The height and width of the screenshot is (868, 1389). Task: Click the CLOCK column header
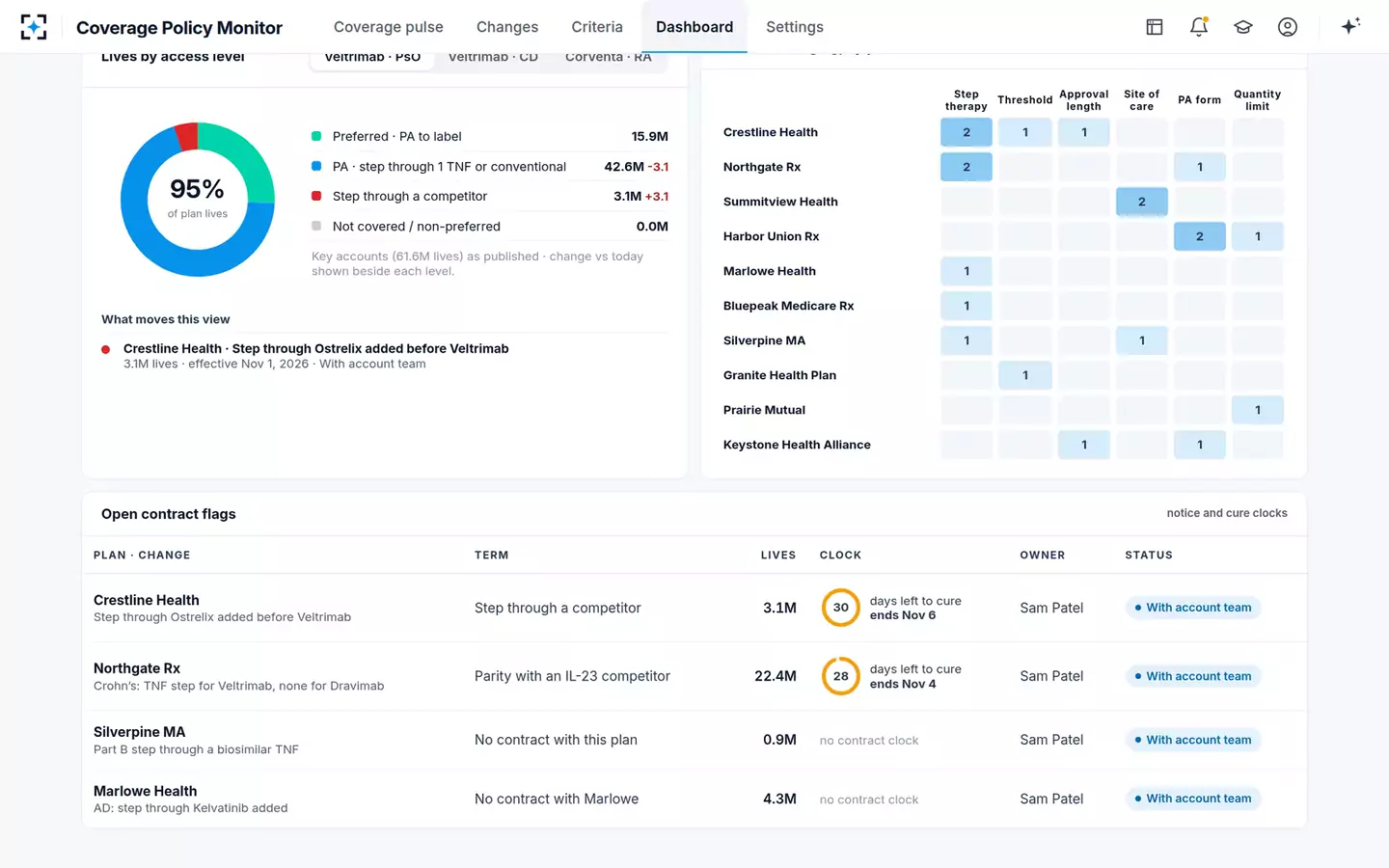tap(840, 556)
